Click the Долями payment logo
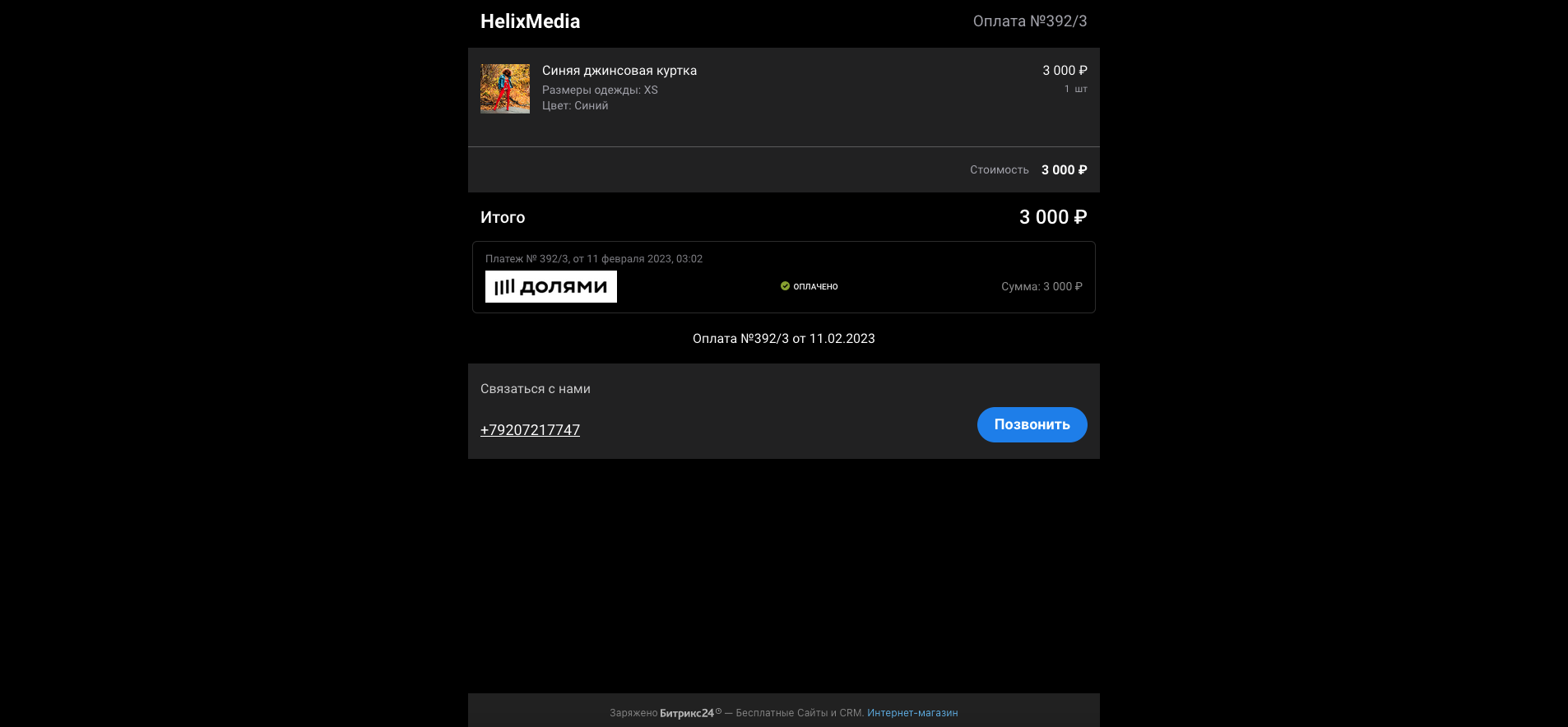Screen dimensions: 1568x727 [550, 286]
